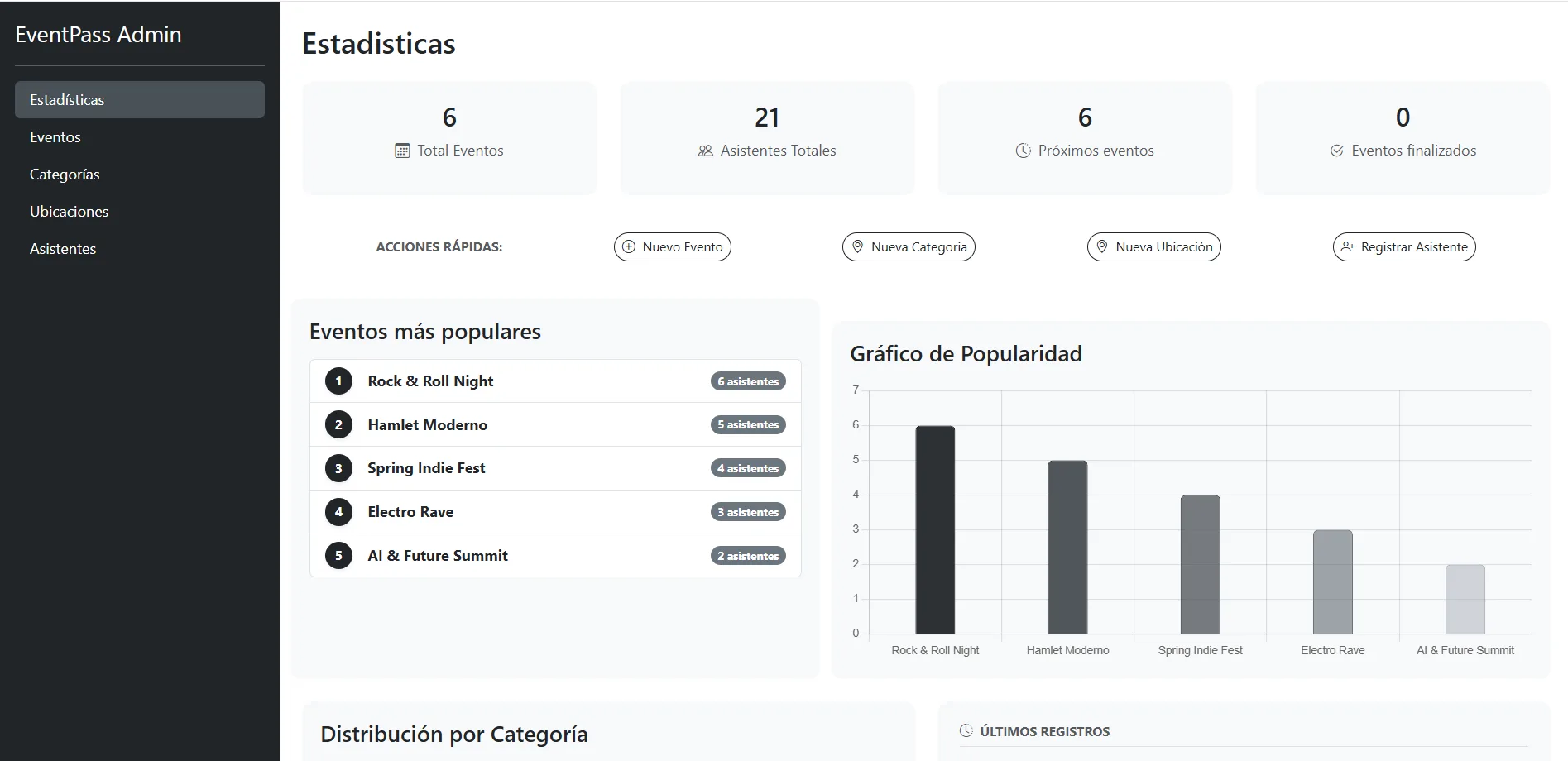Click the people icon beside Asistentes Totales
Viewport: 1568px width, 761px height.
(705, 151)
